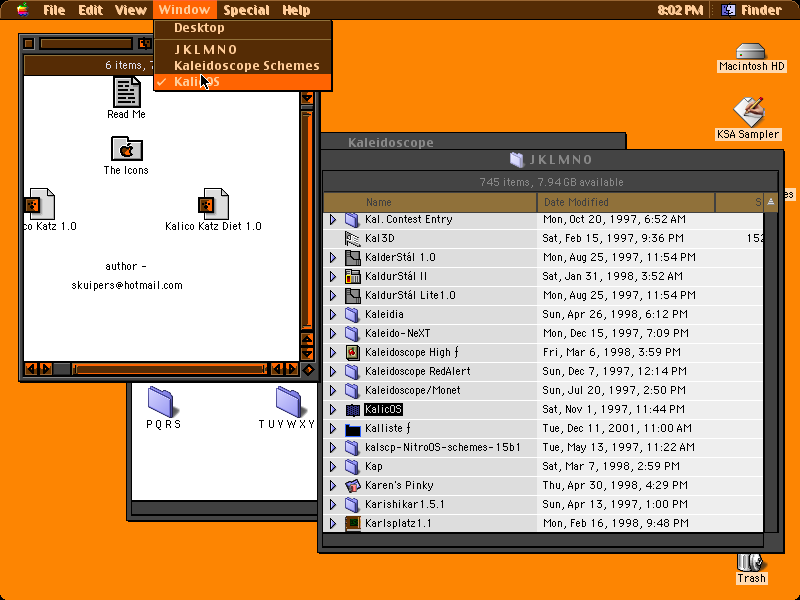Open the Special menu
Screen dimensions: 800x600
coord(246,10)
